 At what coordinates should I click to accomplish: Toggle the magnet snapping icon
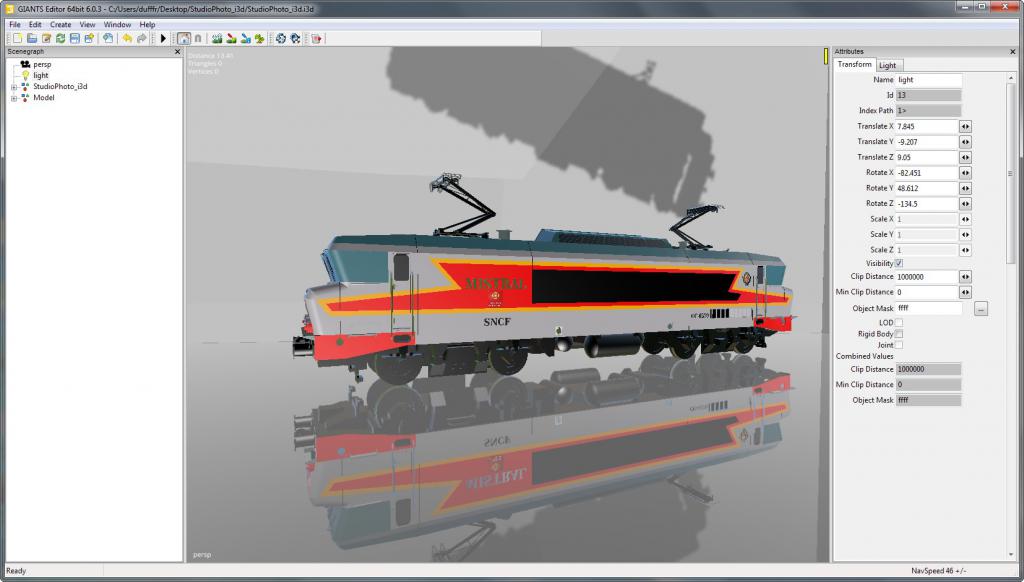click(198, 39)
